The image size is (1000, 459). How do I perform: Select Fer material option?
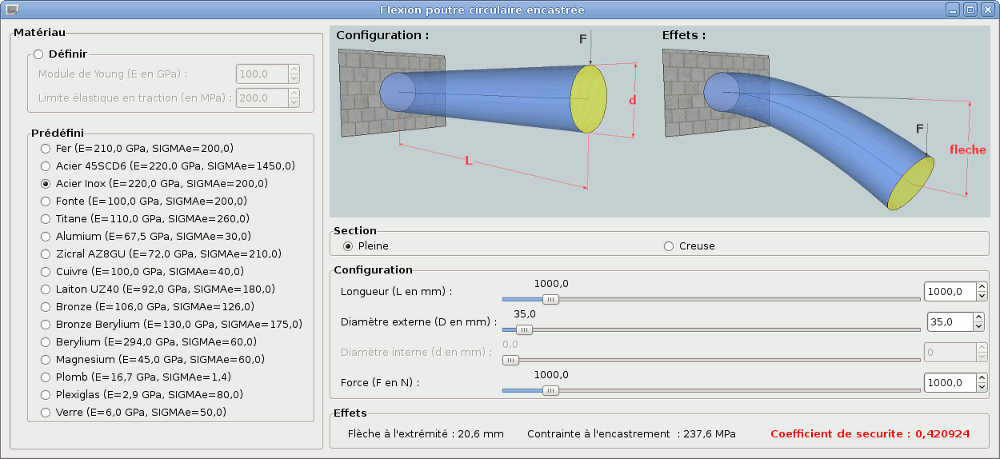pos(45,149)
